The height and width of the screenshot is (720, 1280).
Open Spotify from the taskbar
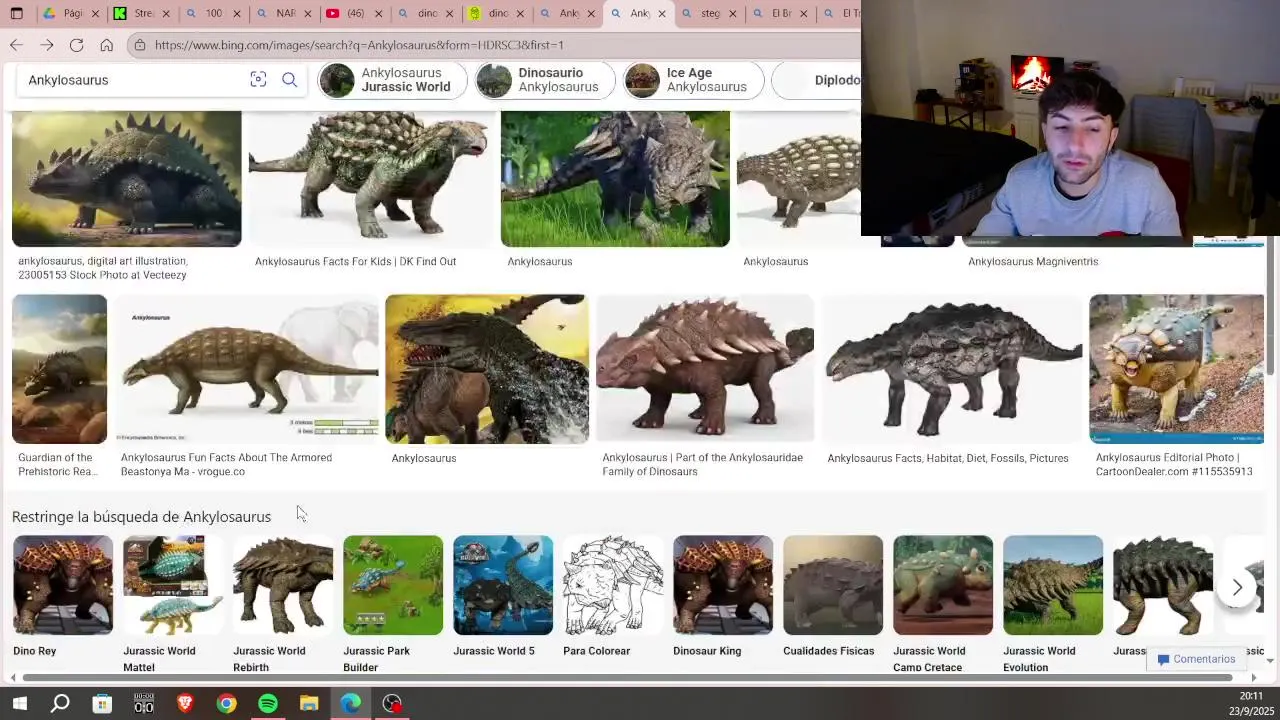coord(267,704)
